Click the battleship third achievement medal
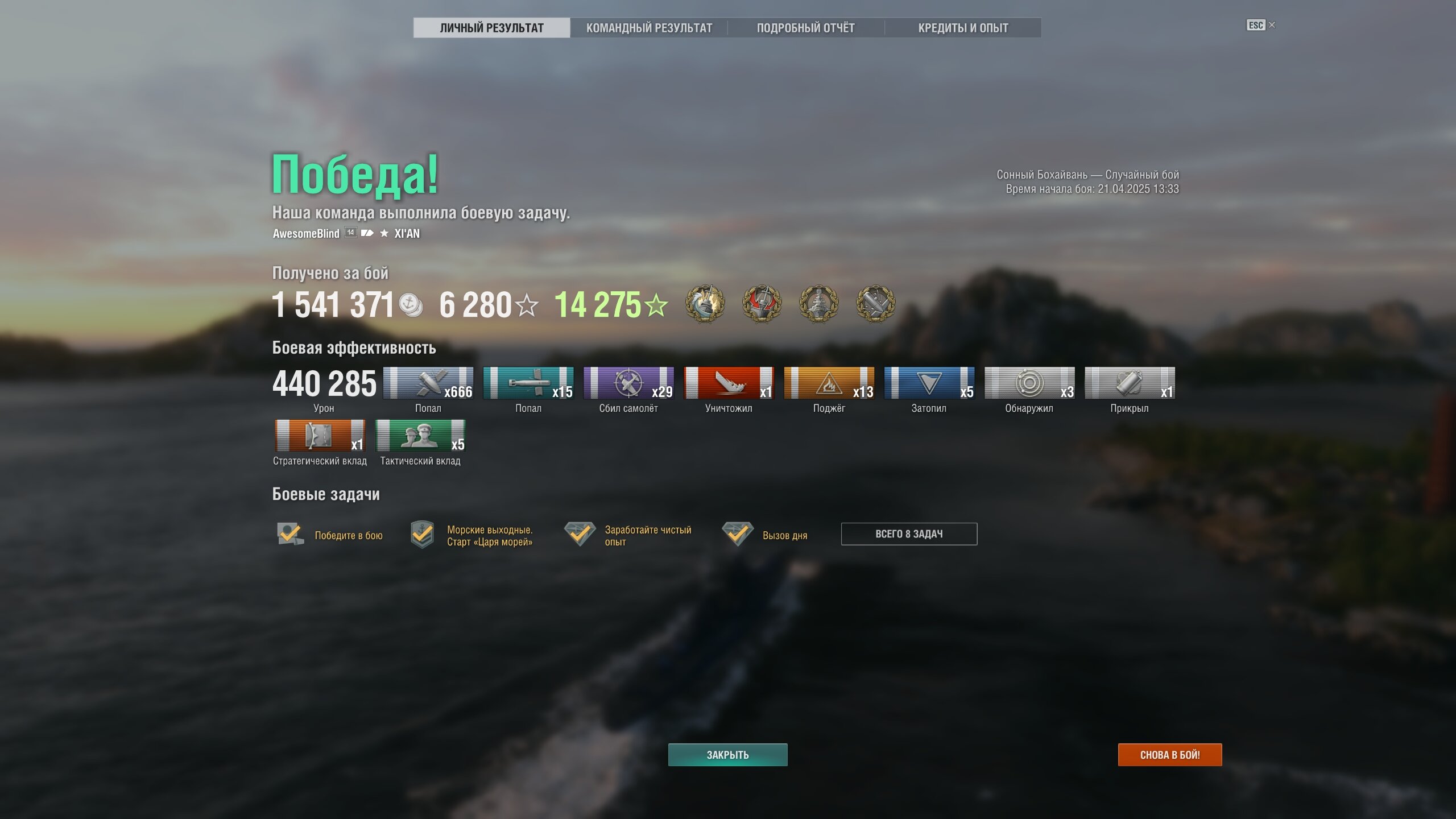Image resolution: width=1456 pixels, height=819 pixels. click(x=818, y=304)
